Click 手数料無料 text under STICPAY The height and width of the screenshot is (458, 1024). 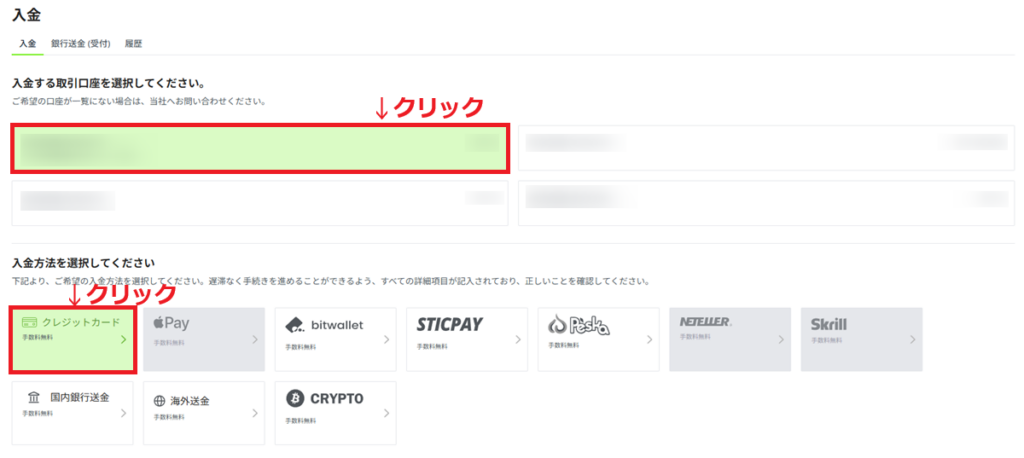coord(432,346)
